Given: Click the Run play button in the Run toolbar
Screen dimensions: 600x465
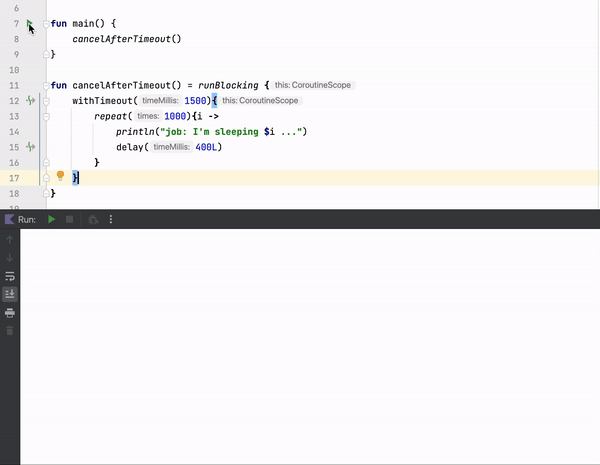Looking at the screenshot, I should point(51,219).
